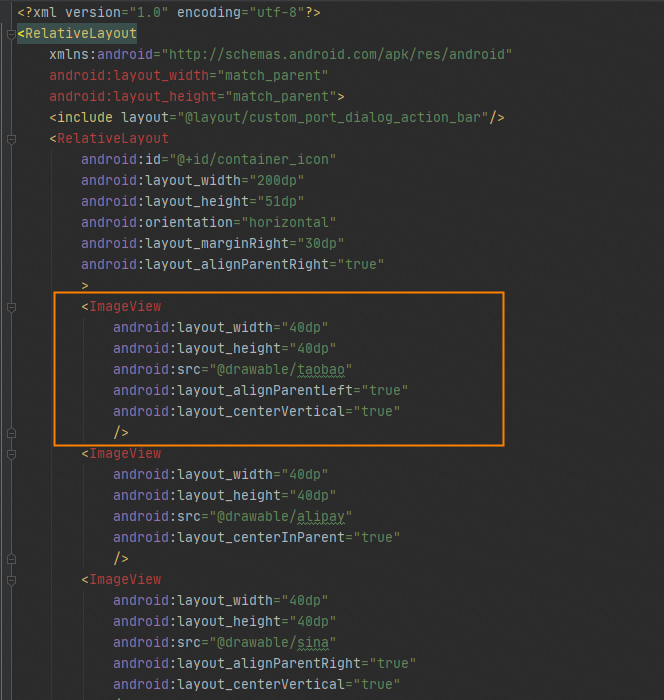Screen dimensions: 664x700
Task: Click orientation="horizontal" attribute
Action: coord(209,222)
